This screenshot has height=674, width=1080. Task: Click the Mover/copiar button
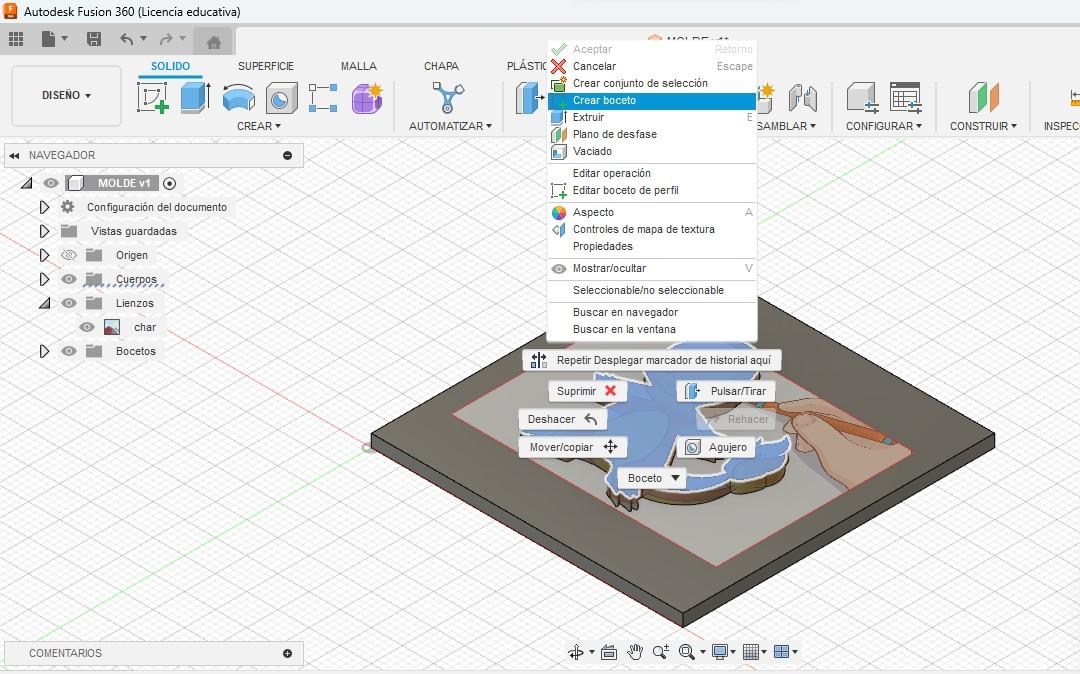(572, 447)
